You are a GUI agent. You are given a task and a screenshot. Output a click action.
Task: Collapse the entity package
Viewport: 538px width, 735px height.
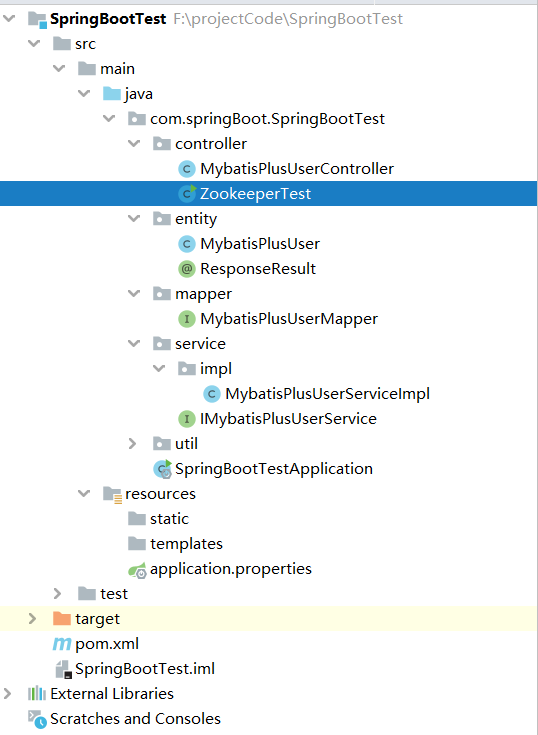(134, 218)
